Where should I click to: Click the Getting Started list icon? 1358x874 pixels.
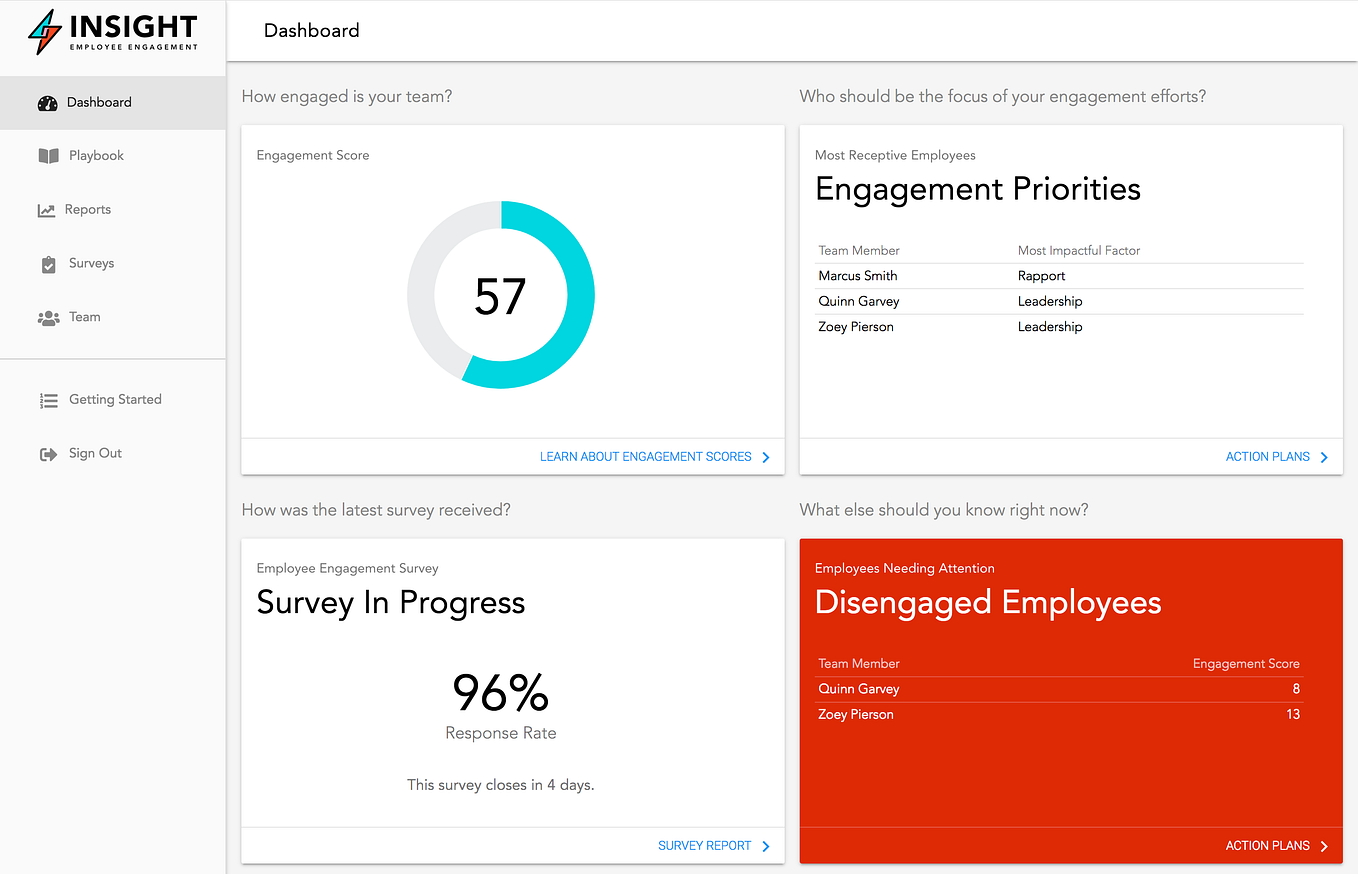(48, 399)
